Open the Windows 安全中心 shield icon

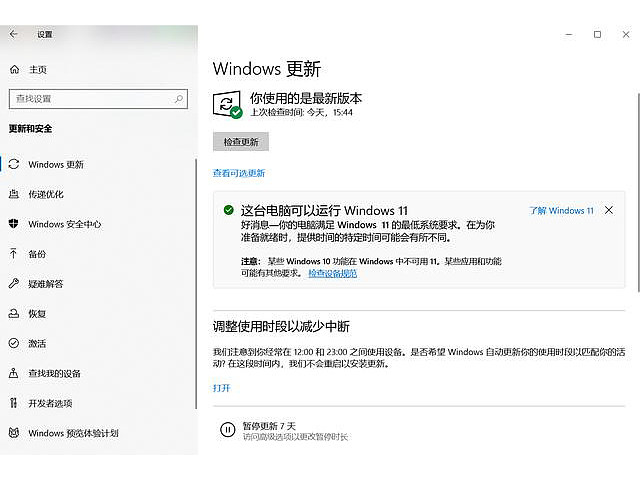(14, 224)
